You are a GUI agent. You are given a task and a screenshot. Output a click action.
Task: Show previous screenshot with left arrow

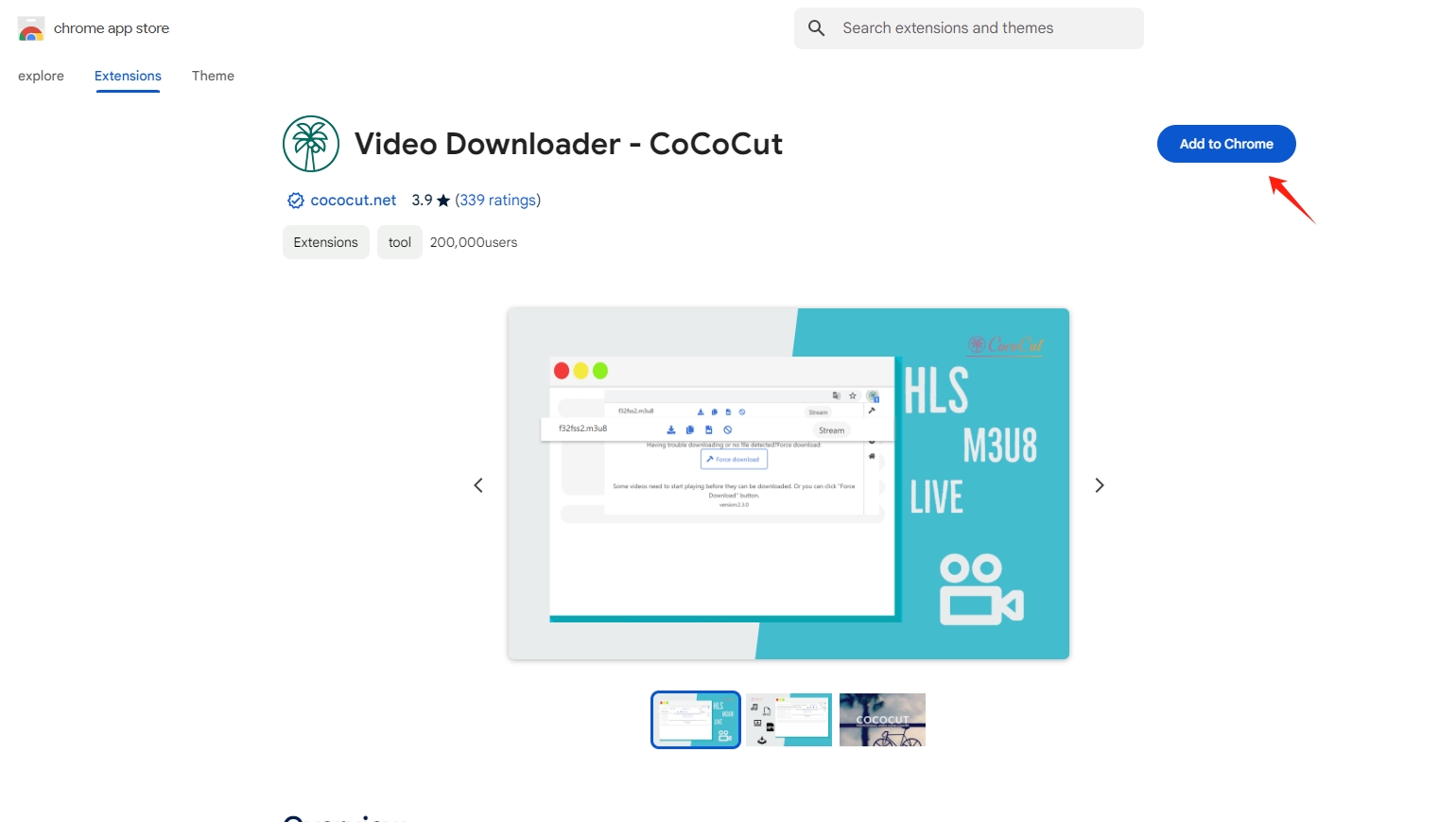[478, 485]
